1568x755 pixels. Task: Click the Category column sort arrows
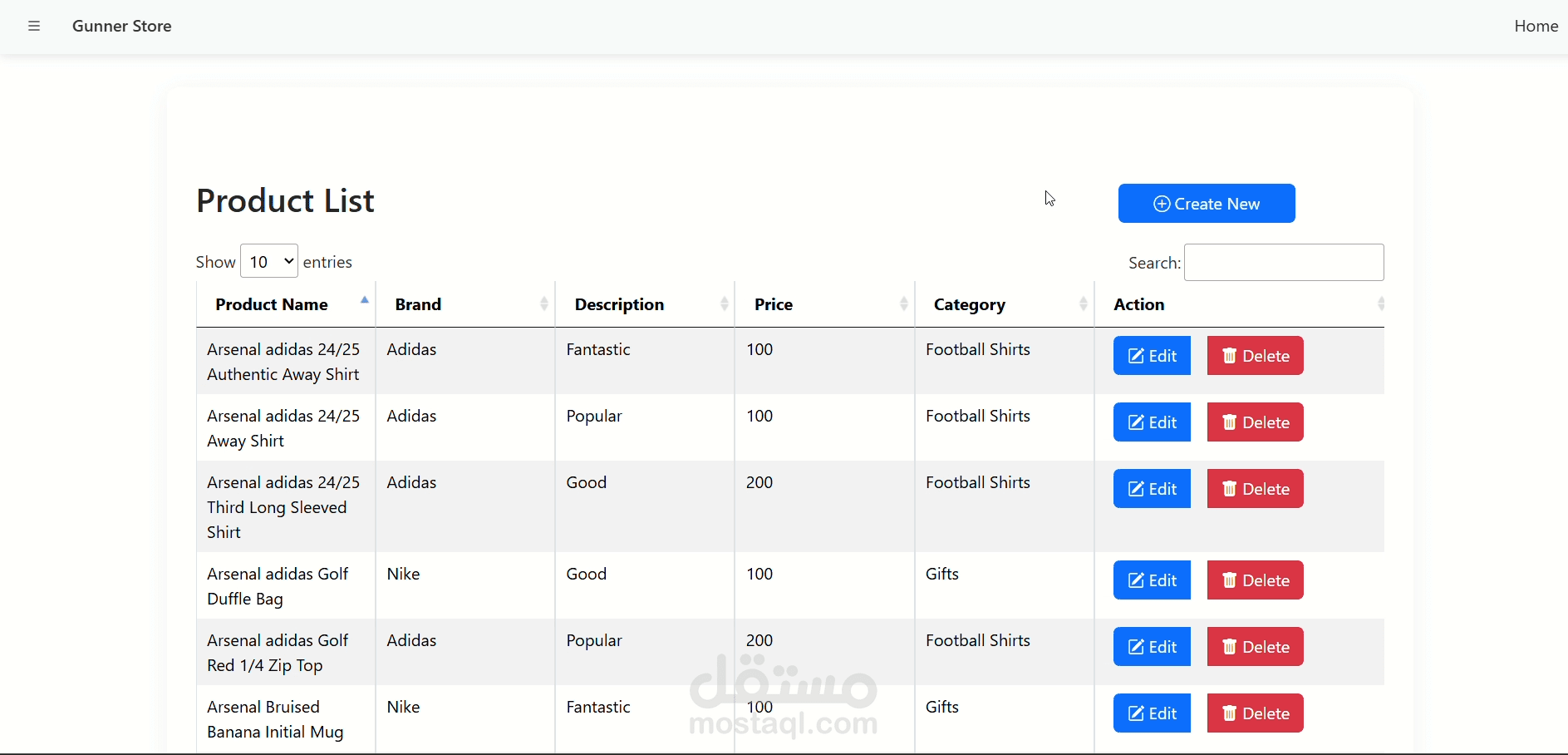point(1083,304)
